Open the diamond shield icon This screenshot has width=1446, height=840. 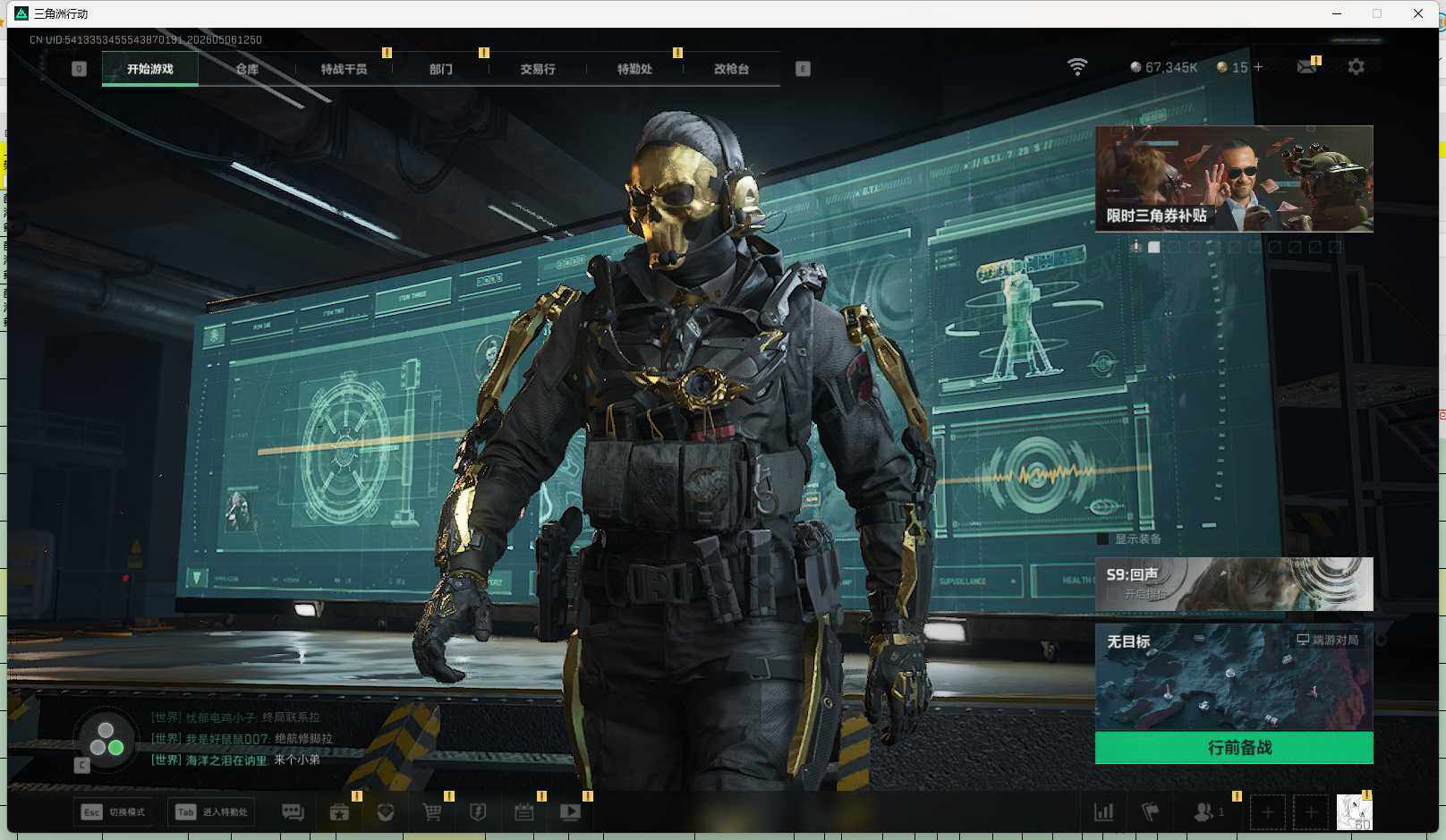coord(386,812)
